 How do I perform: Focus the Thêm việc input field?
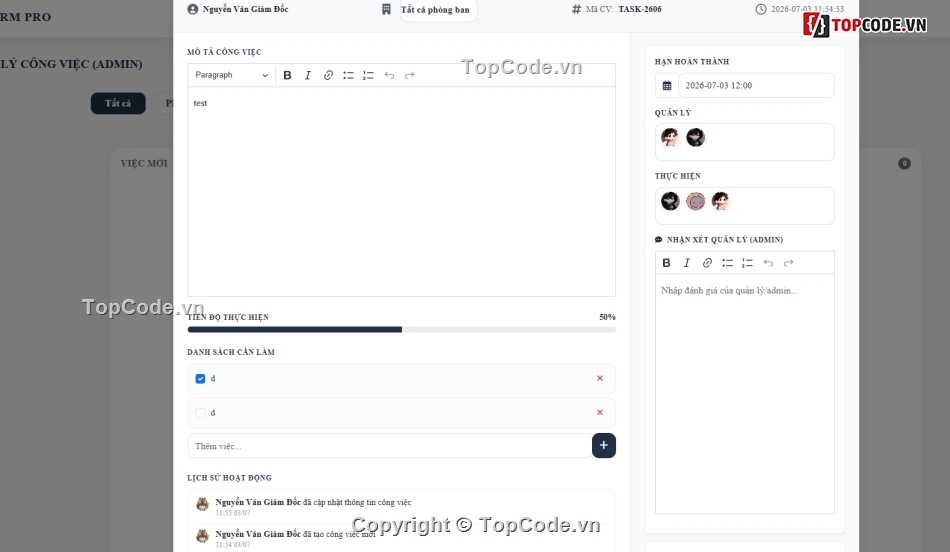(390, 446)
